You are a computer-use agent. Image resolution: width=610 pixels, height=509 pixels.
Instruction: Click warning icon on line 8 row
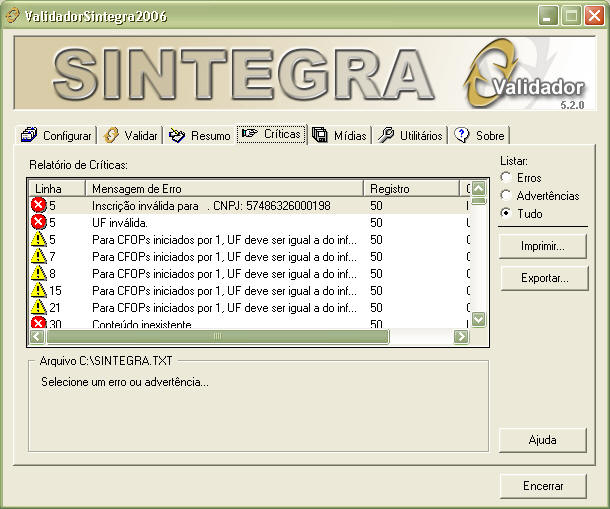pyautogui.click(x=39, y=273)
